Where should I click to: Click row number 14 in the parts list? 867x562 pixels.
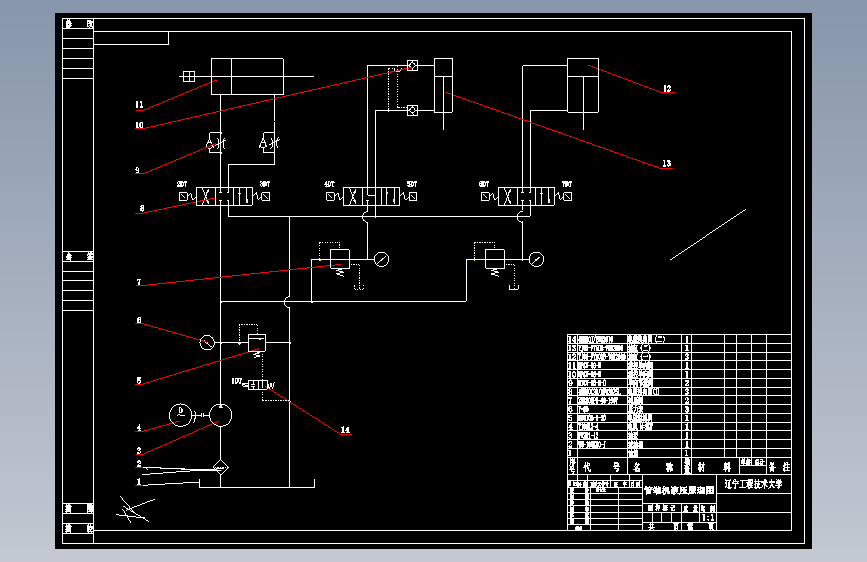click(572, 339)
